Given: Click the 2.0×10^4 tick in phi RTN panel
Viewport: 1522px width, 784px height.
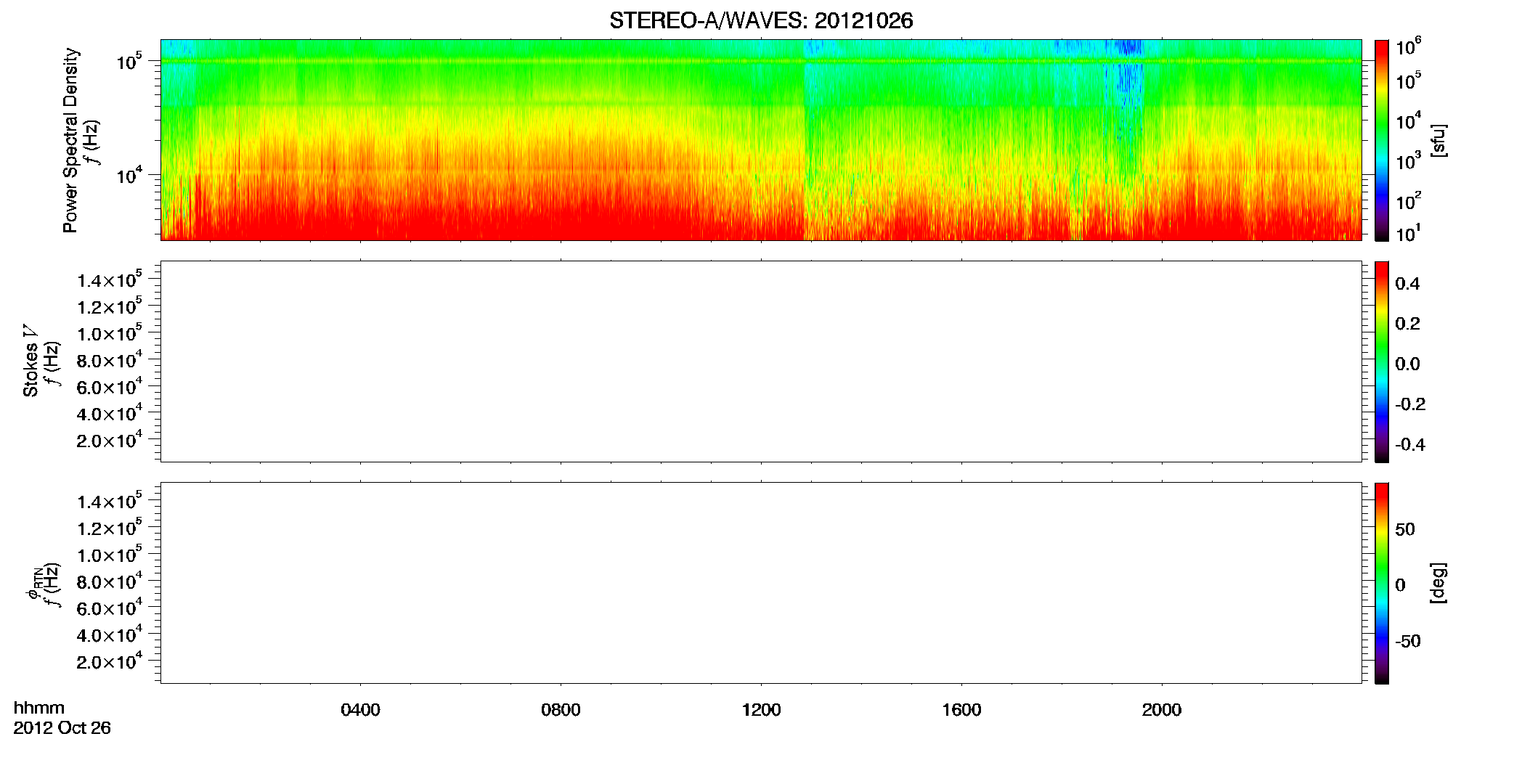Looking at the screenshot, I should [x=110, y=661].
